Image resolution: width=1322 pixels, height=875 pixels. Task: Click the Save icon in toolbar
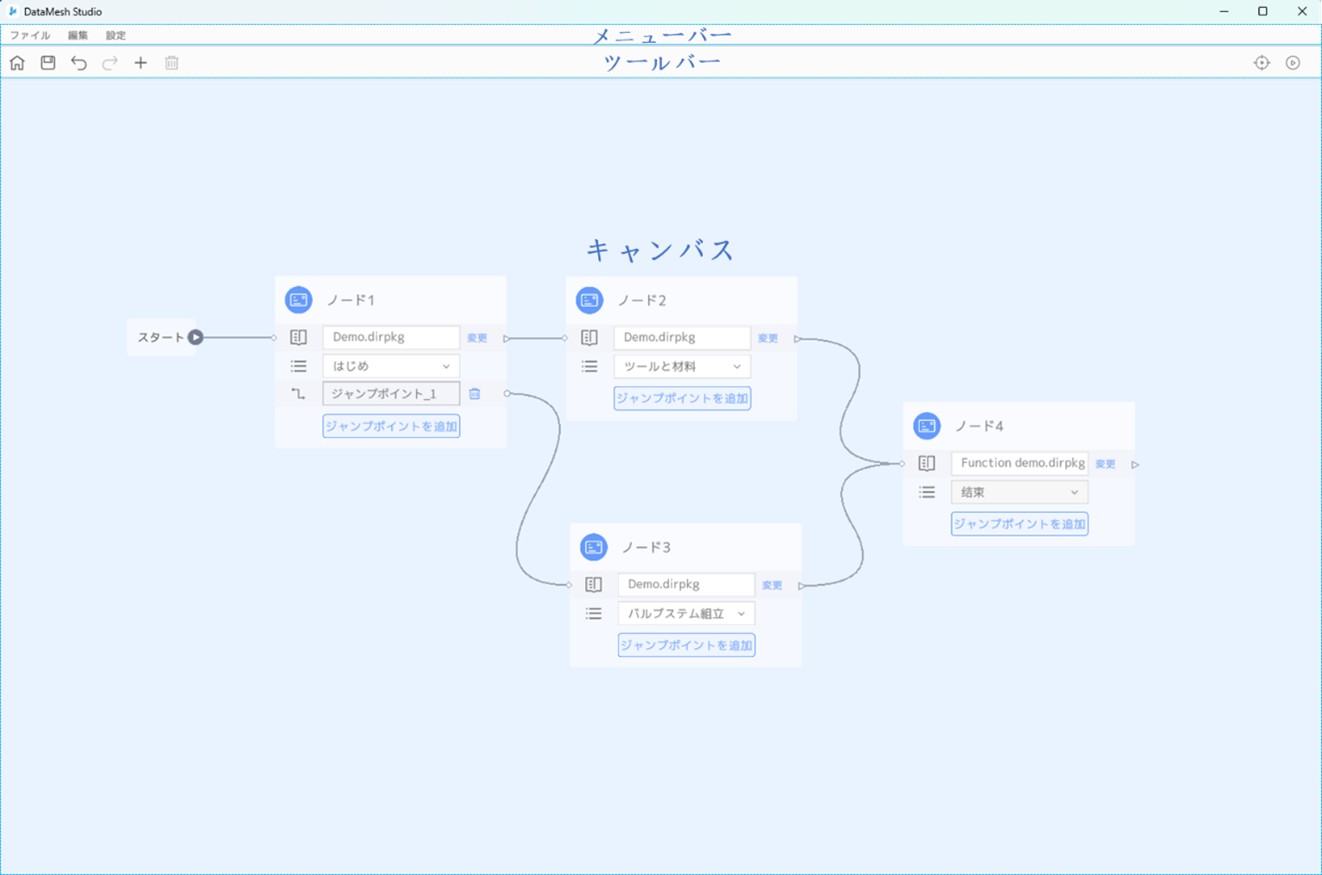48,63
